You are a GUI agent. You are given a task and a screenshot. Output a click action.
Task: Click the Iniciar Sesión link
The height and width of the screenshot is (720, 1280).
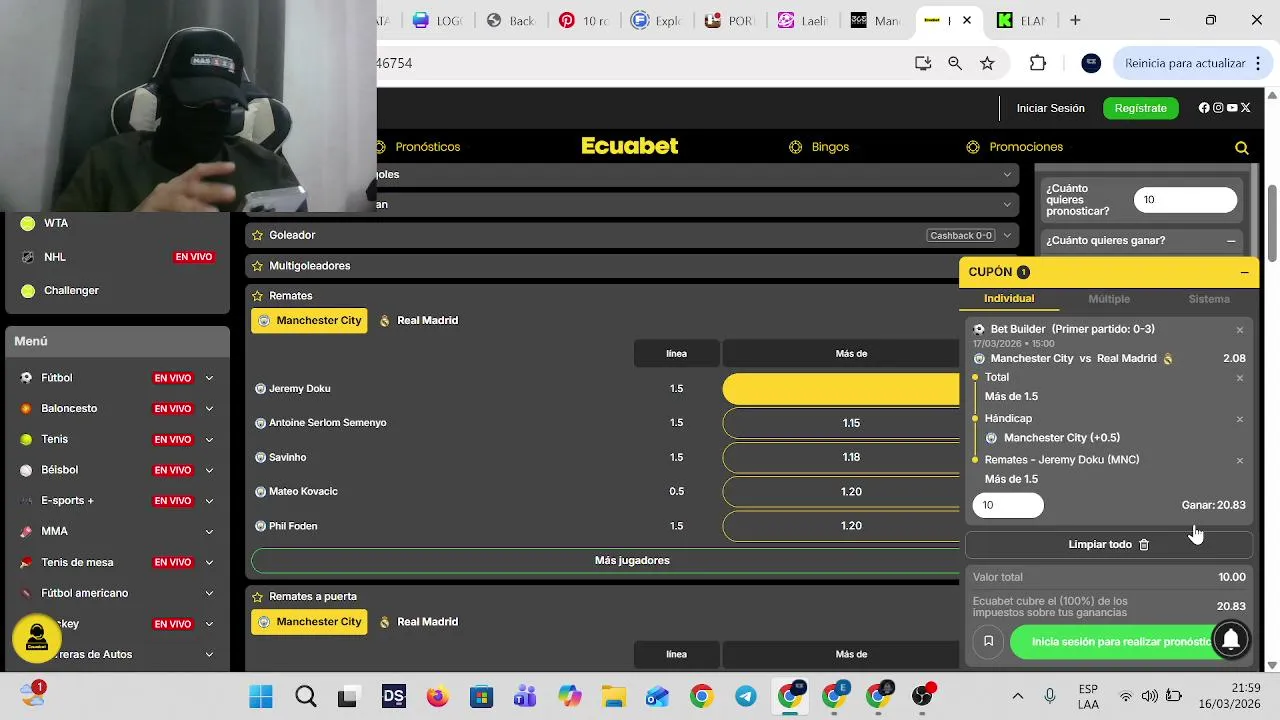click(x=1050, y=108)
